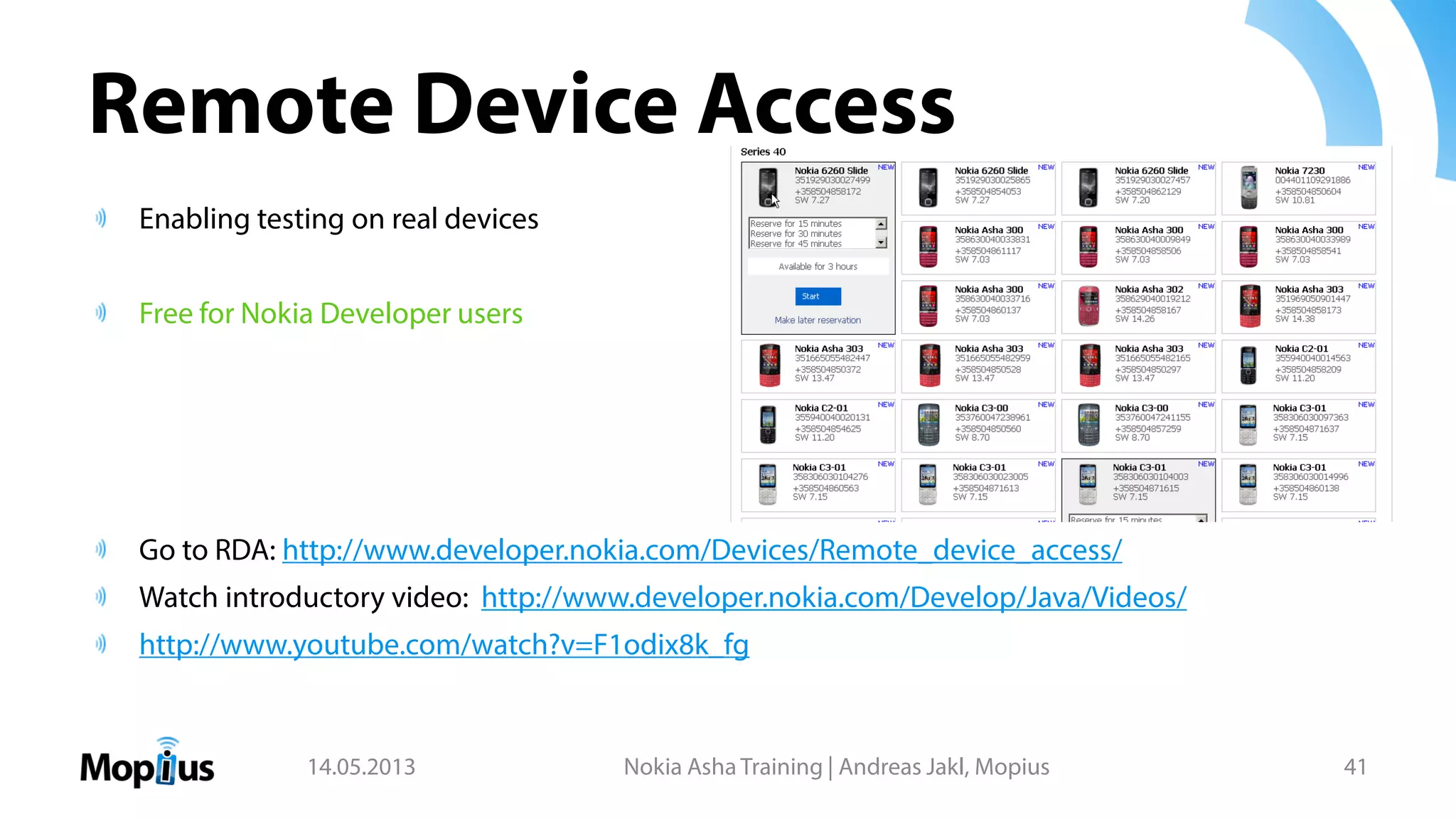Click the Nokia Asha 302 phone image
Image resolution: width=1456 pixels, height=819 pixels.
tap(1088, 306)
